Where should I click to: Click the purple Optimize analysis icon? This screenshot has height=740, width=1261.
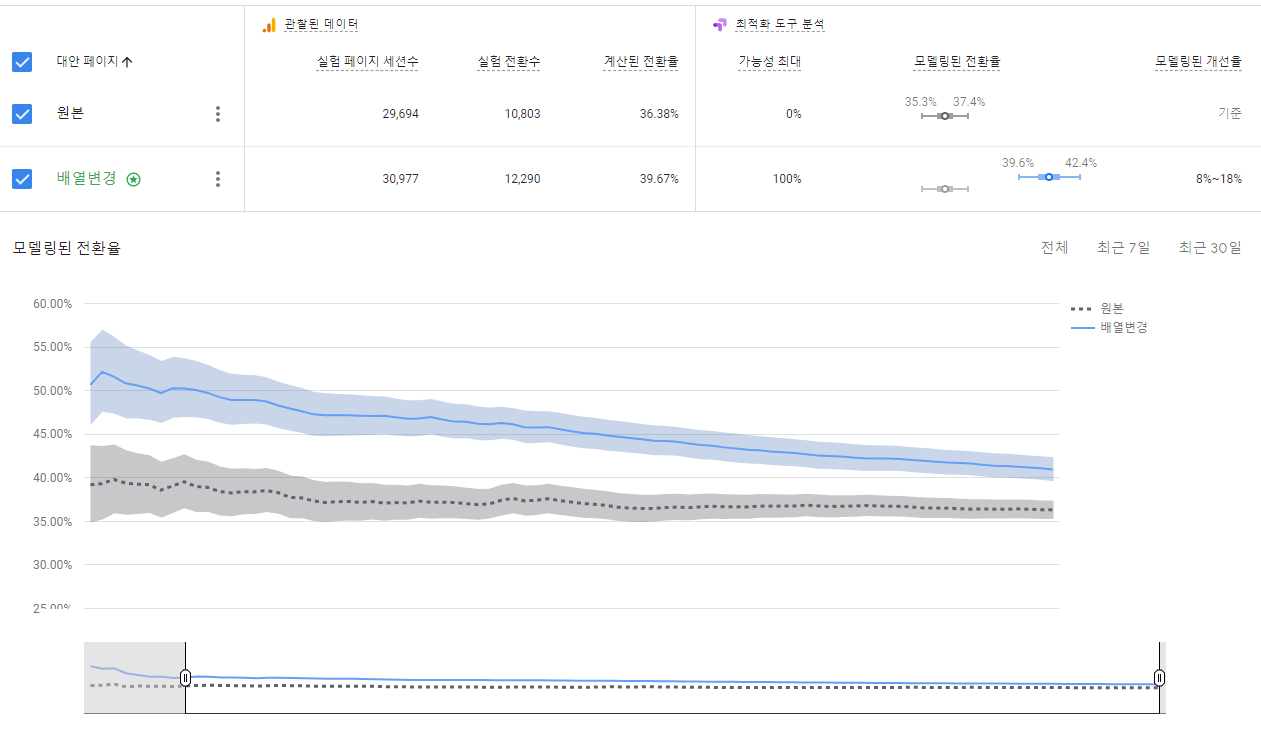coord(719,24)
